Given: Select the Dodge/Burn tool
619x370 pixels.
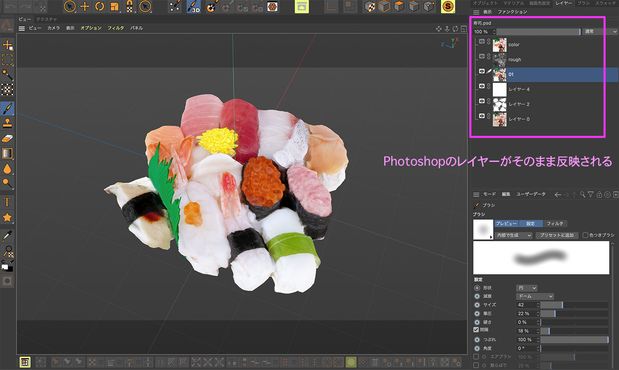Looking at the screenshot, I should (8, 183).
